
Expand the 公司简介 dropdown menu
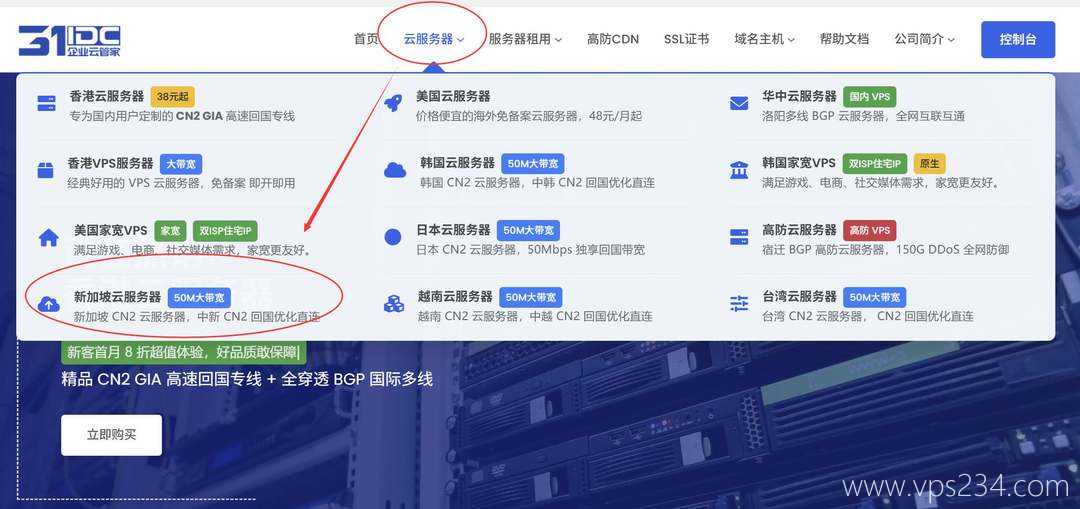click(x=924, y=39)
